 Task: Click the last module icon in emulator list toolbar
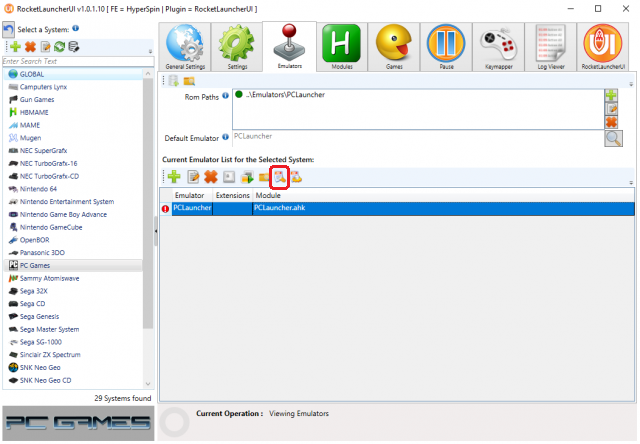pos(296,177)
